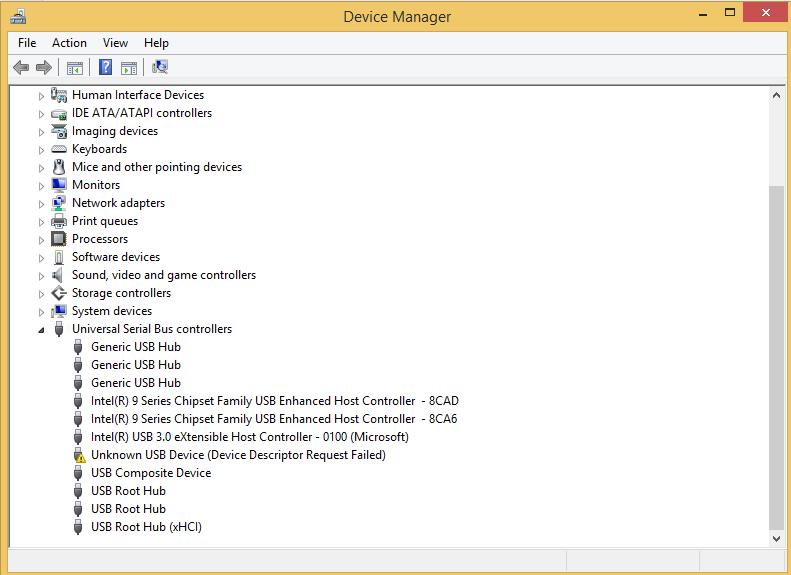Click the scrollbar down arrow
Viewport: 791px width, 575px height.
click(x=776, y=539)
